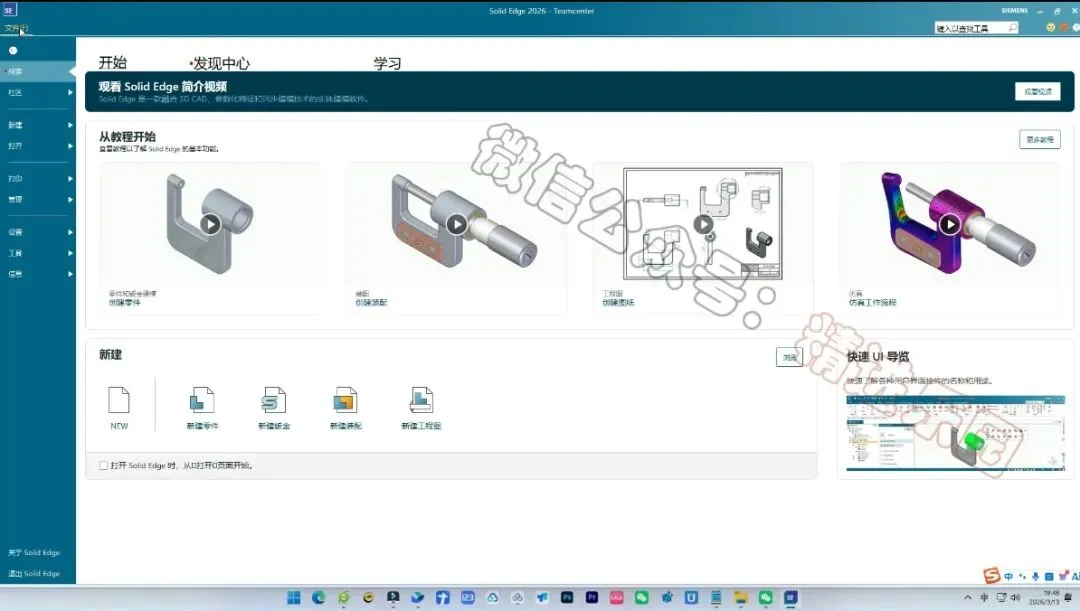Show hidden system tray icons
1080x611 pixels.
[x=968, y=597]
